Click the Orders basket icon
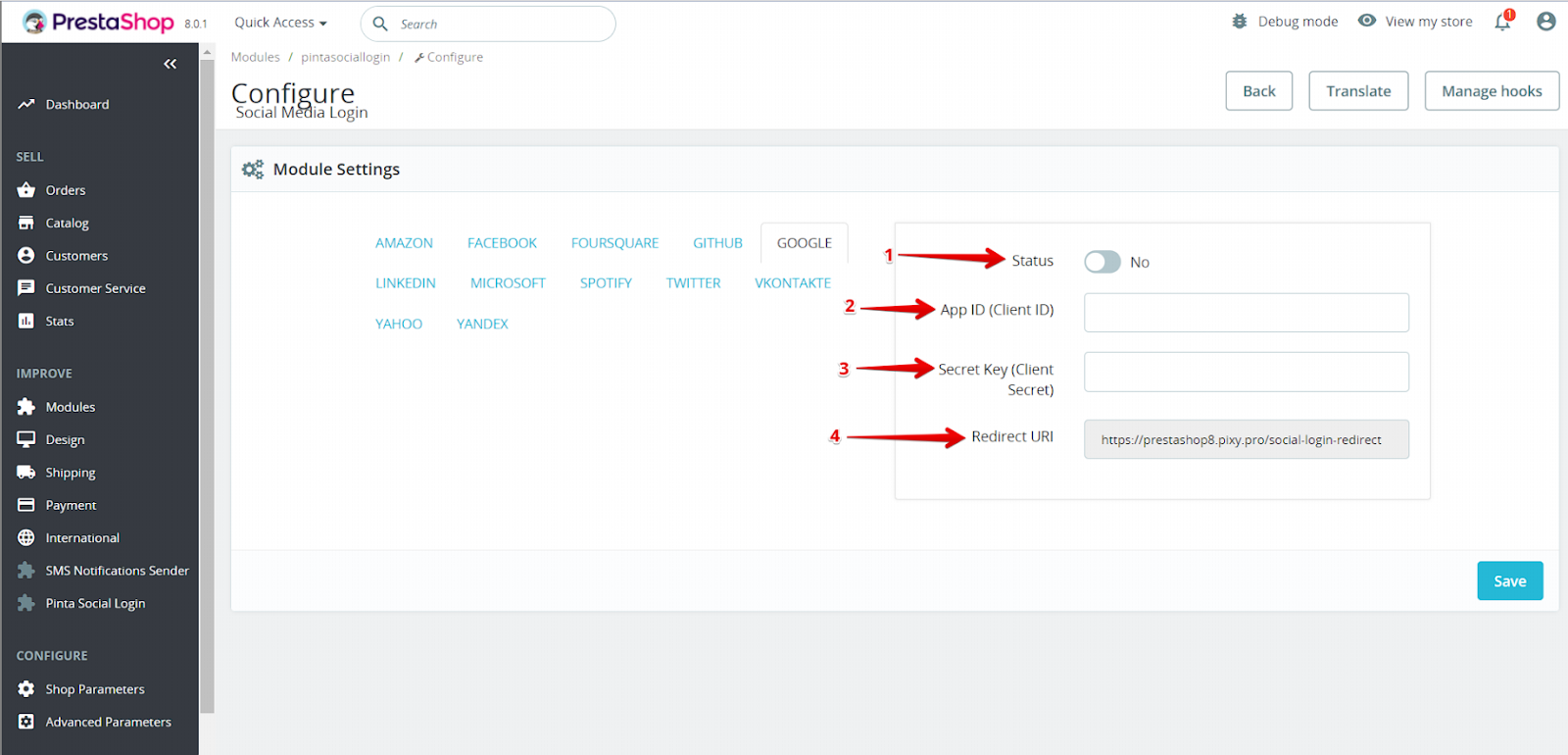The image size is (1568, 755). 26,190
